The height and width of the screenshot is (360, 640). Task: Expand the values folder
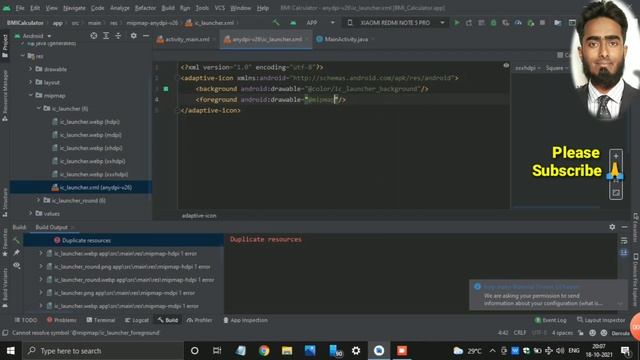31,213
